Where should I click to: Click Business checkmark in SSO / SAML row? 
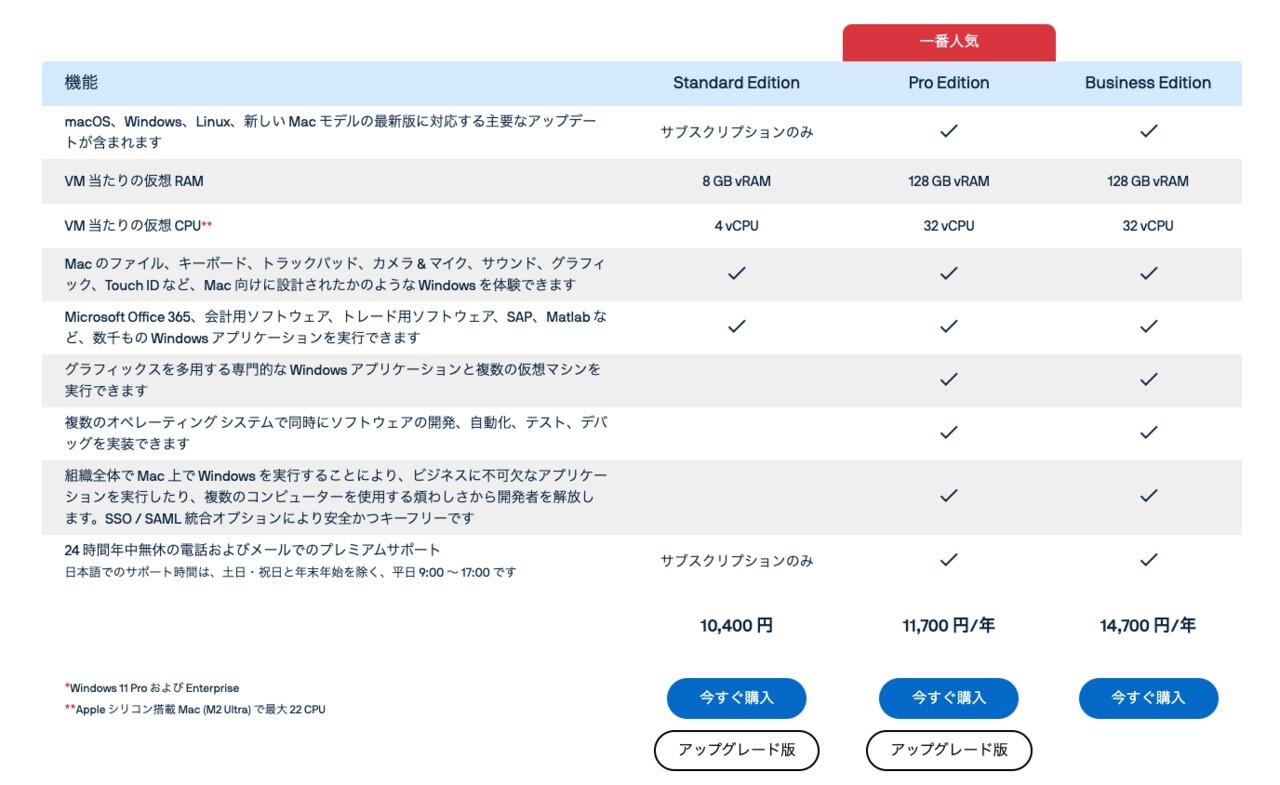pyautogui.click(x=1149, y=495)
